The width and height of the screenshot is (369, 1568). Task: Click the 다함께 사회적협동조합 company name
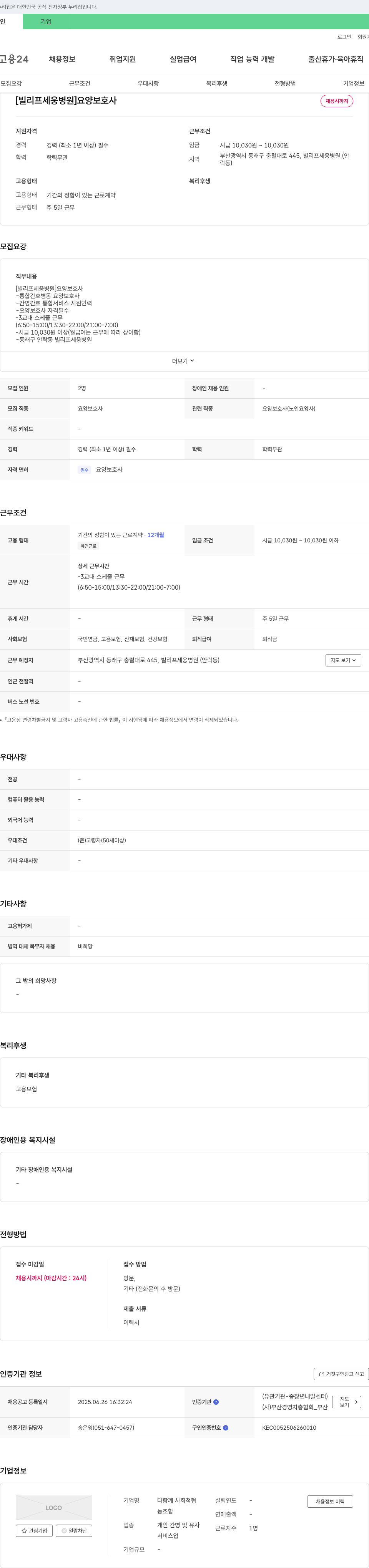click(x=176, y=1506)
